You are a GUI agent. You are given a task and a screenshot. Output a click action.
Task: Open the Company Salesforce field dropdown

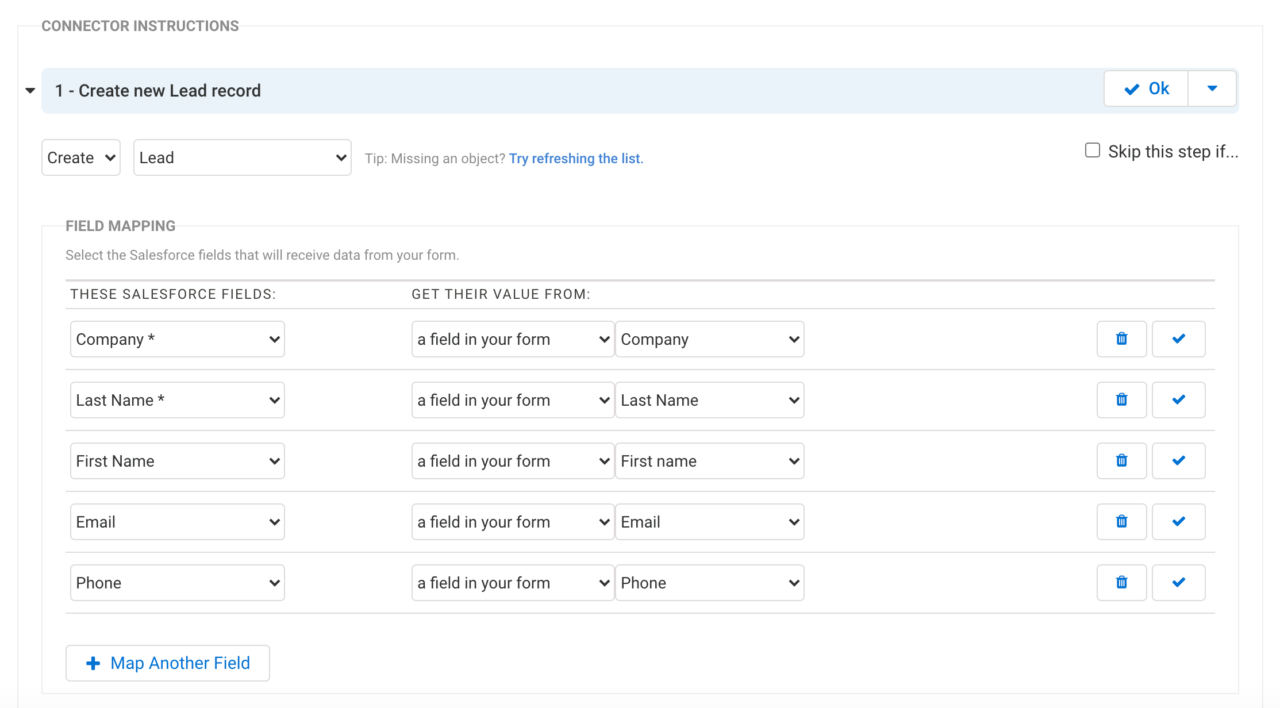177,338
